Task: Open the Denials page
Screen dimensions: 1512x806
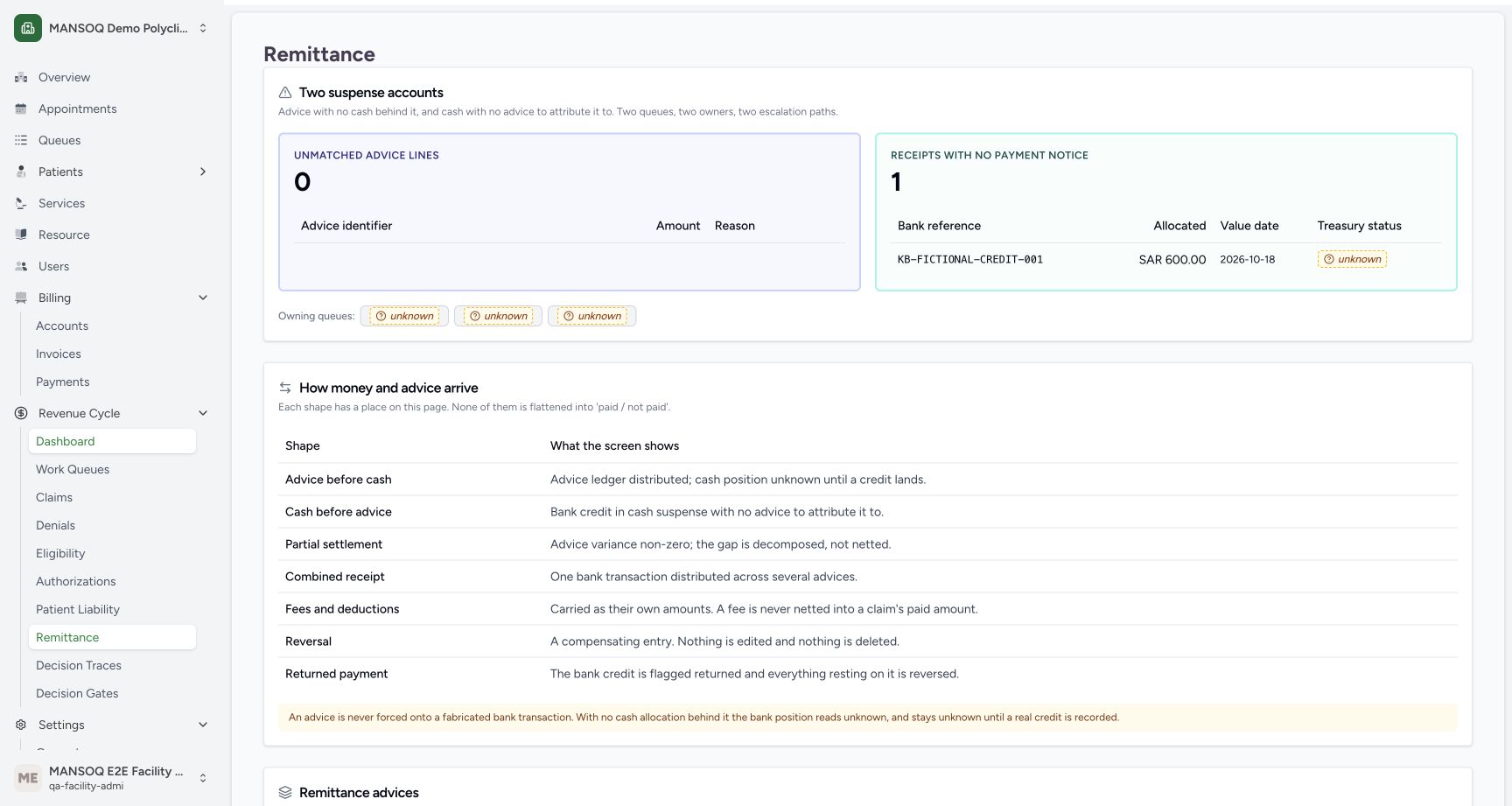Action: [112, 525]
